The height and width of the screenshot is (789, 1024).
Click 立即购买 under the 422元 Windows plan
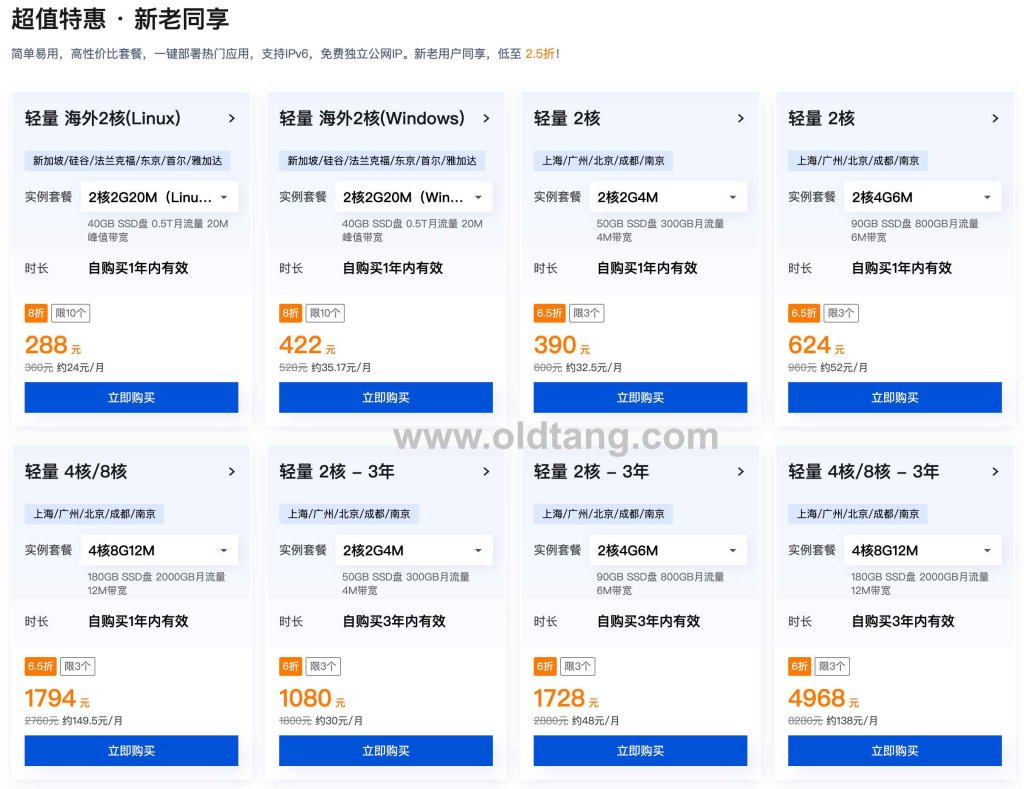(x=385, y=397)
